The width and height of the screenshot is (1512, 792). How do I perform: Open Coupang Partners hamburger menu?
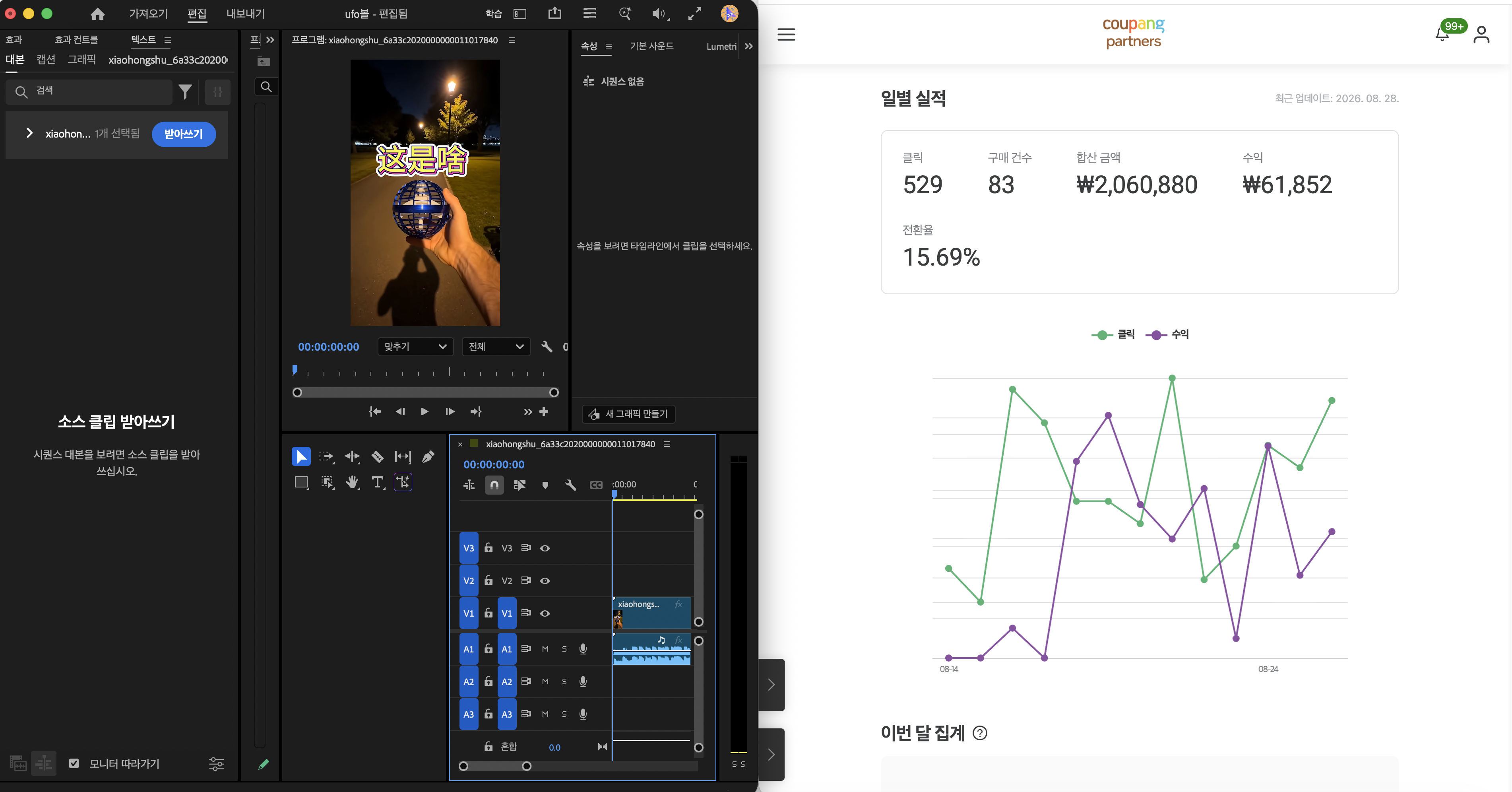[x=786, y=35]
